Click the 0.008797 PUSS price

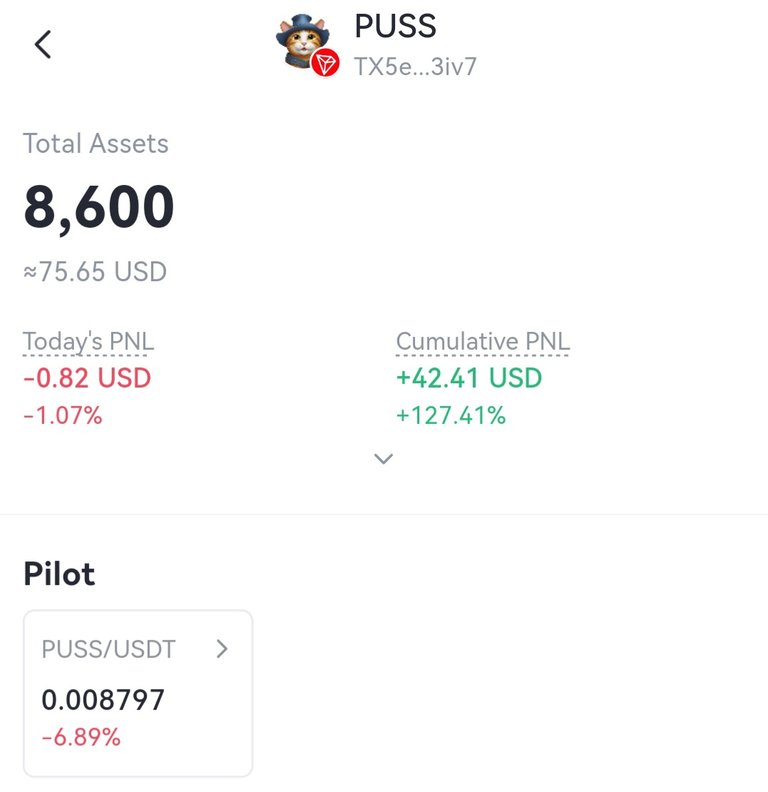click(x=103, y=700)
